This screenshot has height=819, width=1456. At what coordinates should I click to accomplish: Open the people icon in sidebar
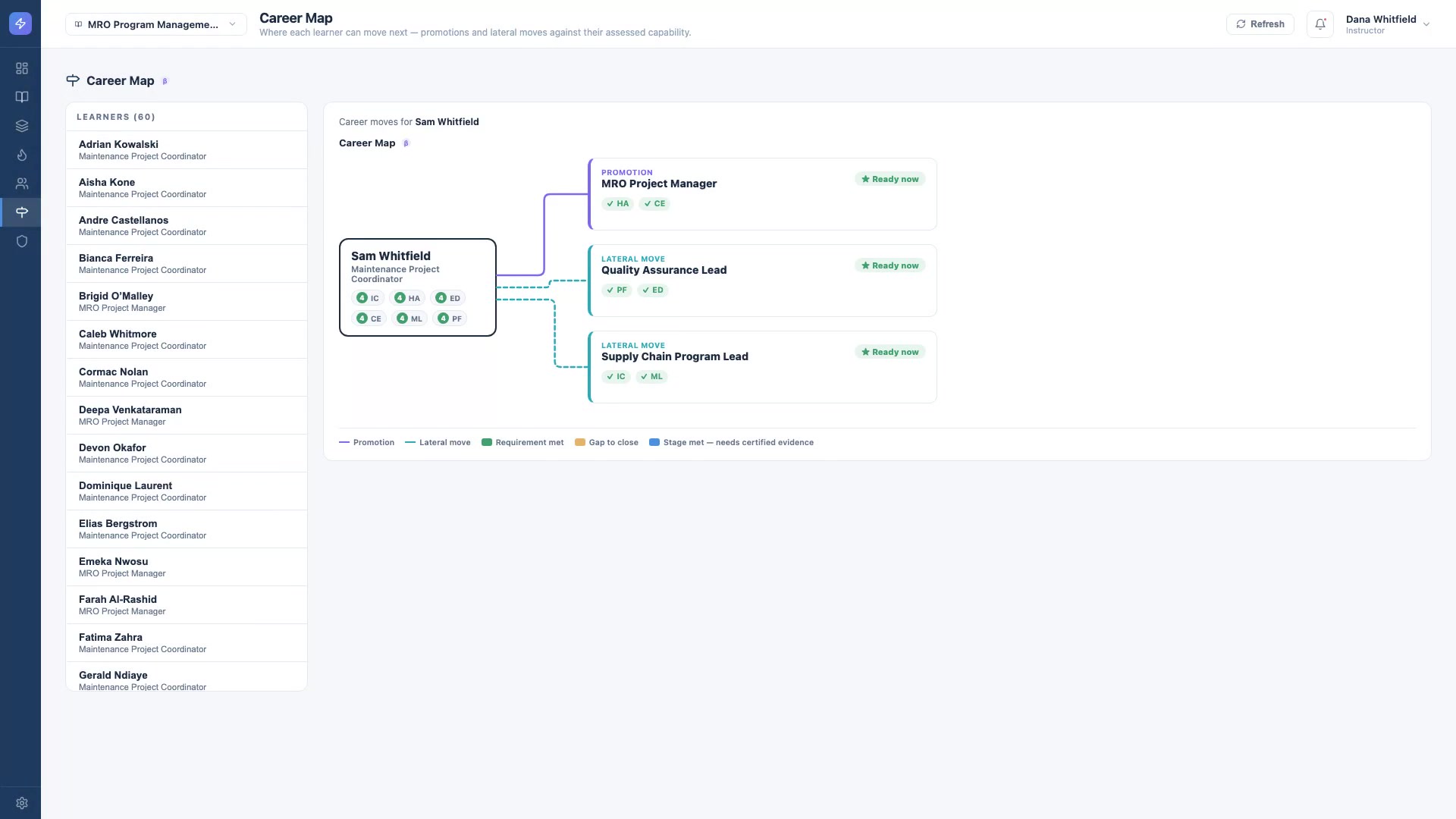[22, 184]
